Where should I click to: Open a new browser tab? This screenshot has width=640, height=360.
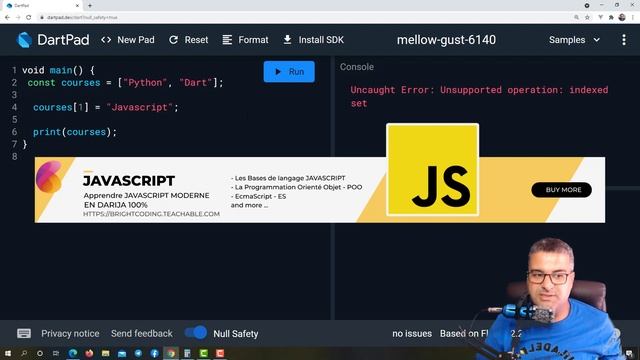click(x=90, y=6)
